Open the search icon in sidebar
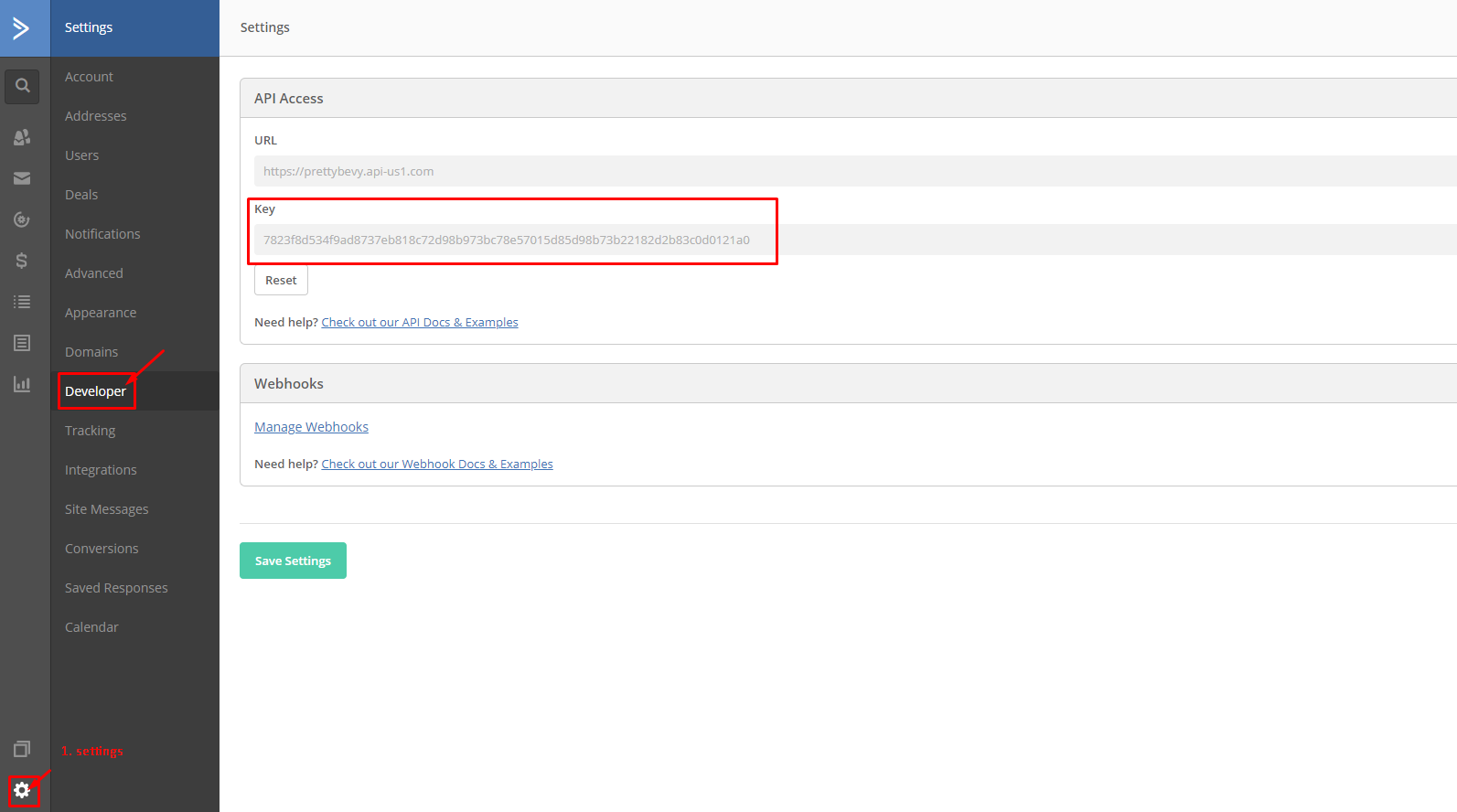The height and width of the screenshot is (812, 1457). pyautogui.click(x=22, y=86)
